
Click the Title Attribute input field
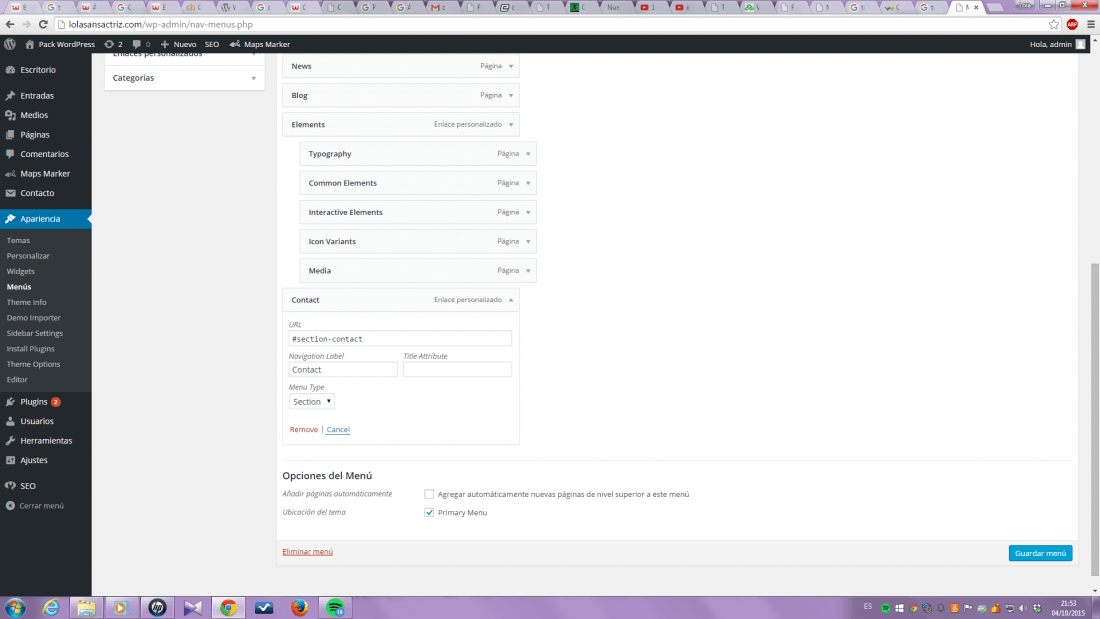(457, 369)
